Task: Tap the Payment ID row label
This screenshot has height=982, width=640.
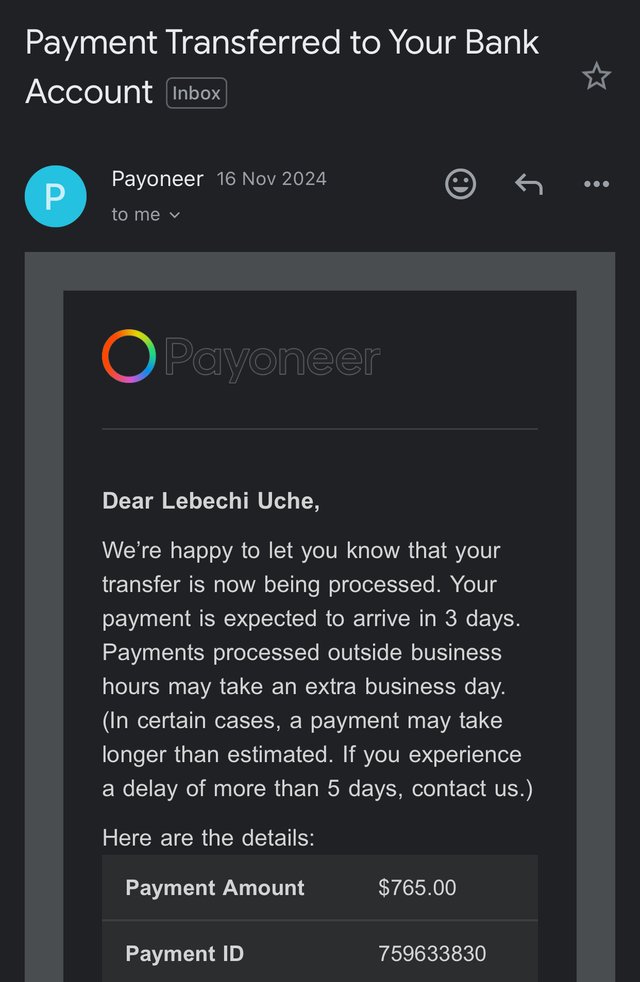Action: point(185,954)
